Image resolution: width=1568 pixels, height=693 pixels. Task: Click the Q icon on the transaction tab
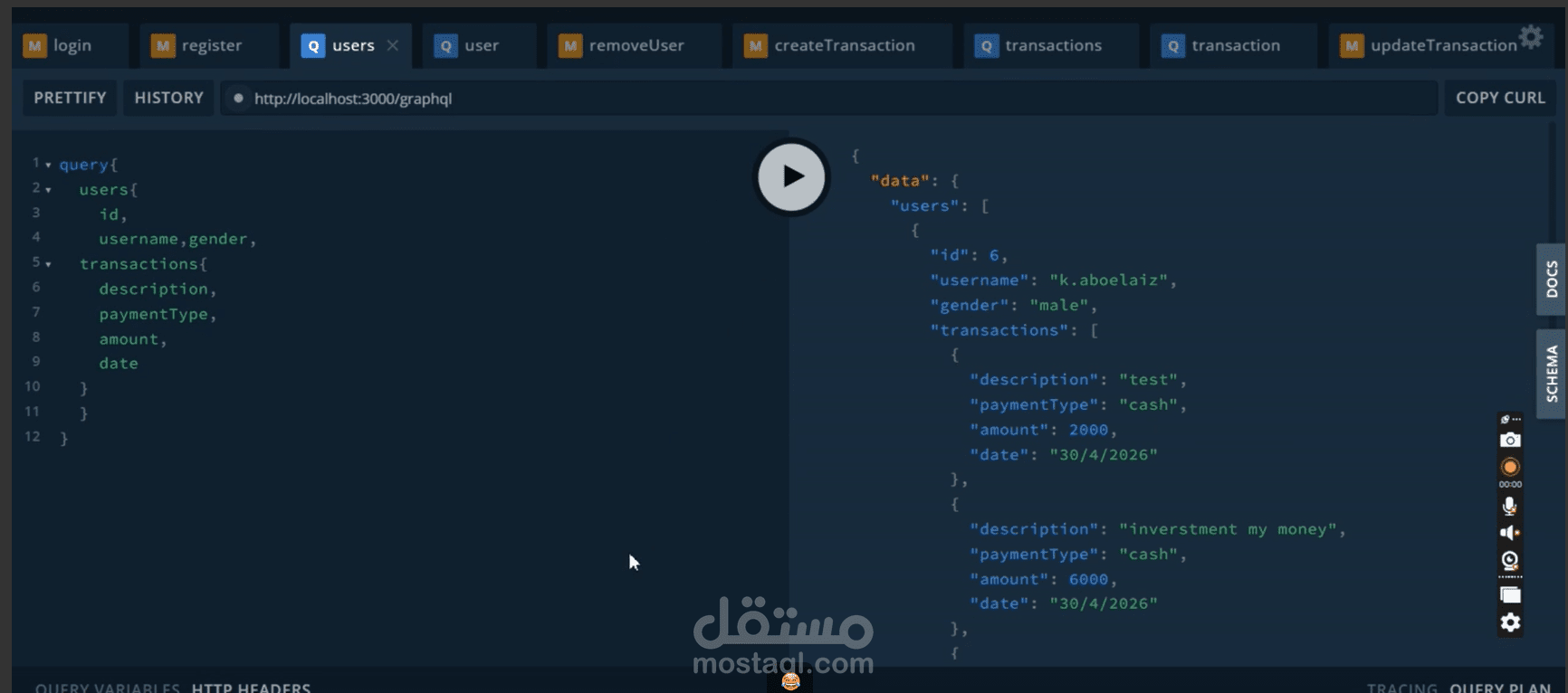point(1172,45)
